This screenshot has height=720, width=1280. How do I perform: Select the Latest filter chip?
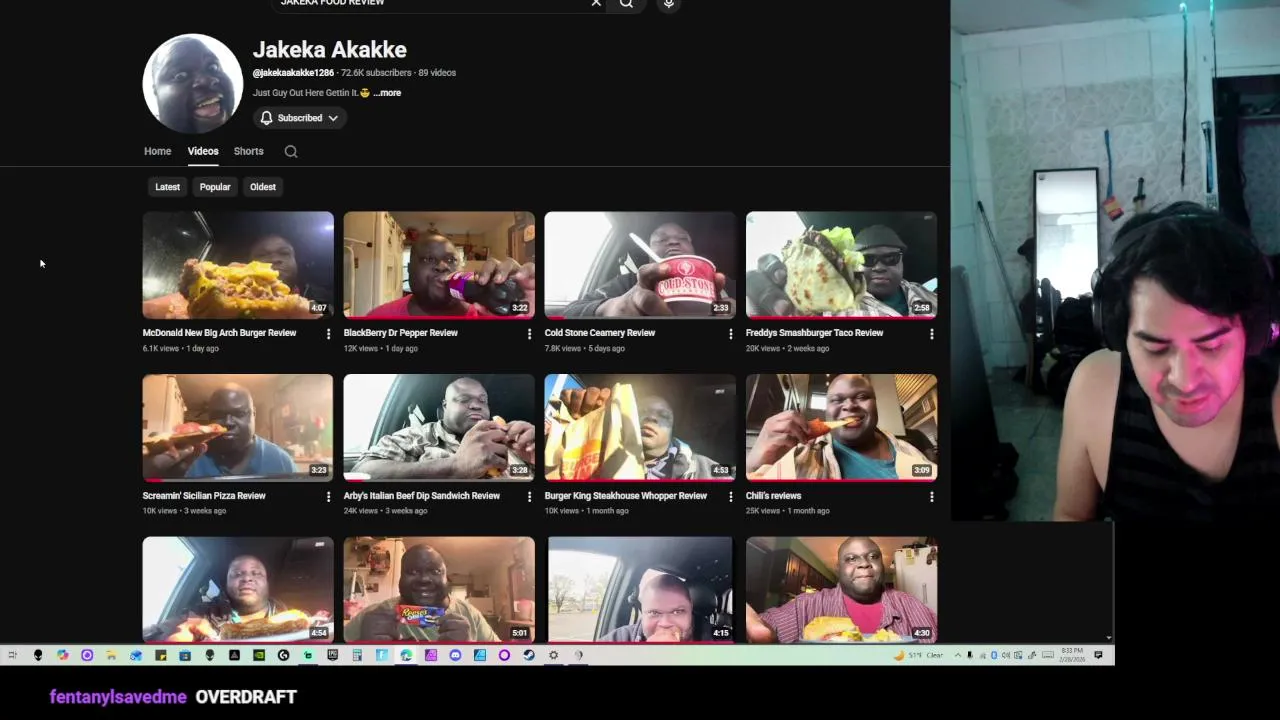pyautogui.click(x=168, y=187)
